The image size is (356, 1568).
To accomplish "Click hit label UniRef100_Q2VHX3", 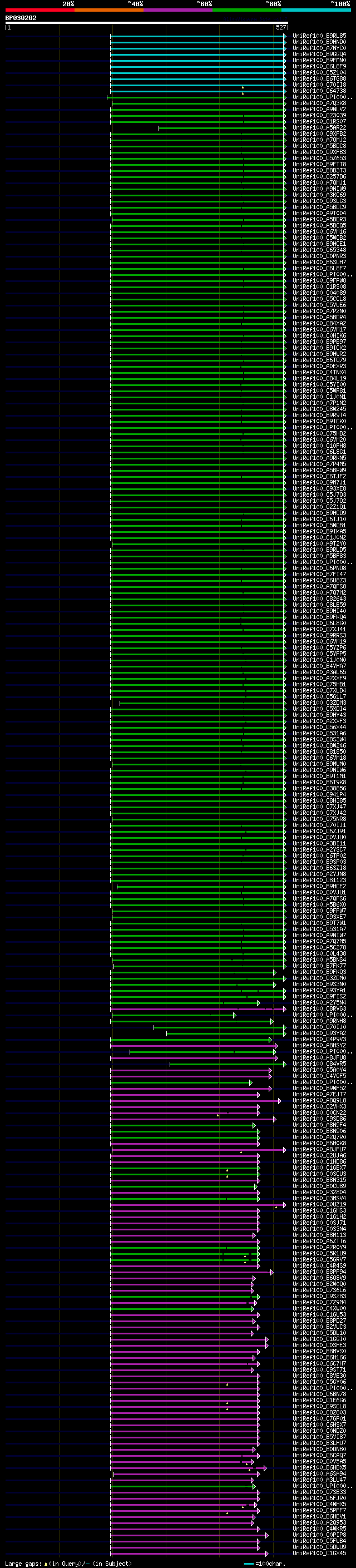I will pos(319,1106).
